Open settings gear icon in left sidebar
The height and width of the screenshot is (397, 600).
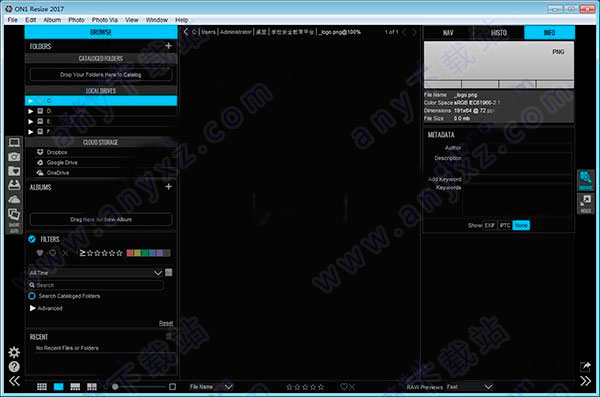tap(14, 352)
